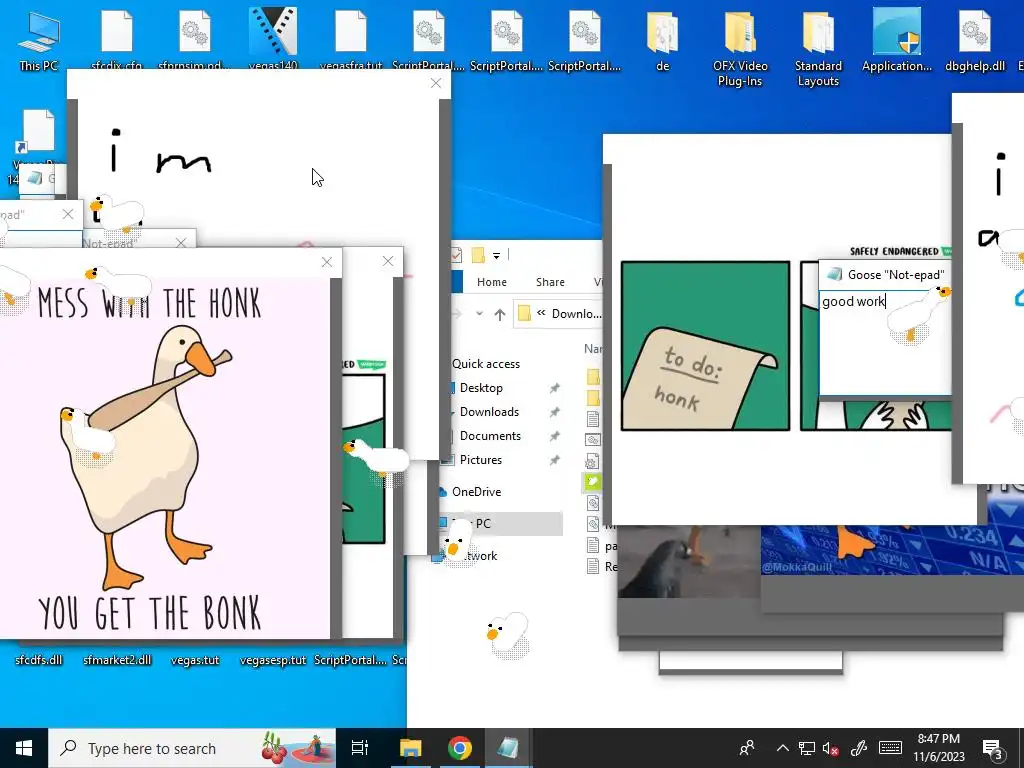Click in the Windows taskbar search box

pos(192,748)
